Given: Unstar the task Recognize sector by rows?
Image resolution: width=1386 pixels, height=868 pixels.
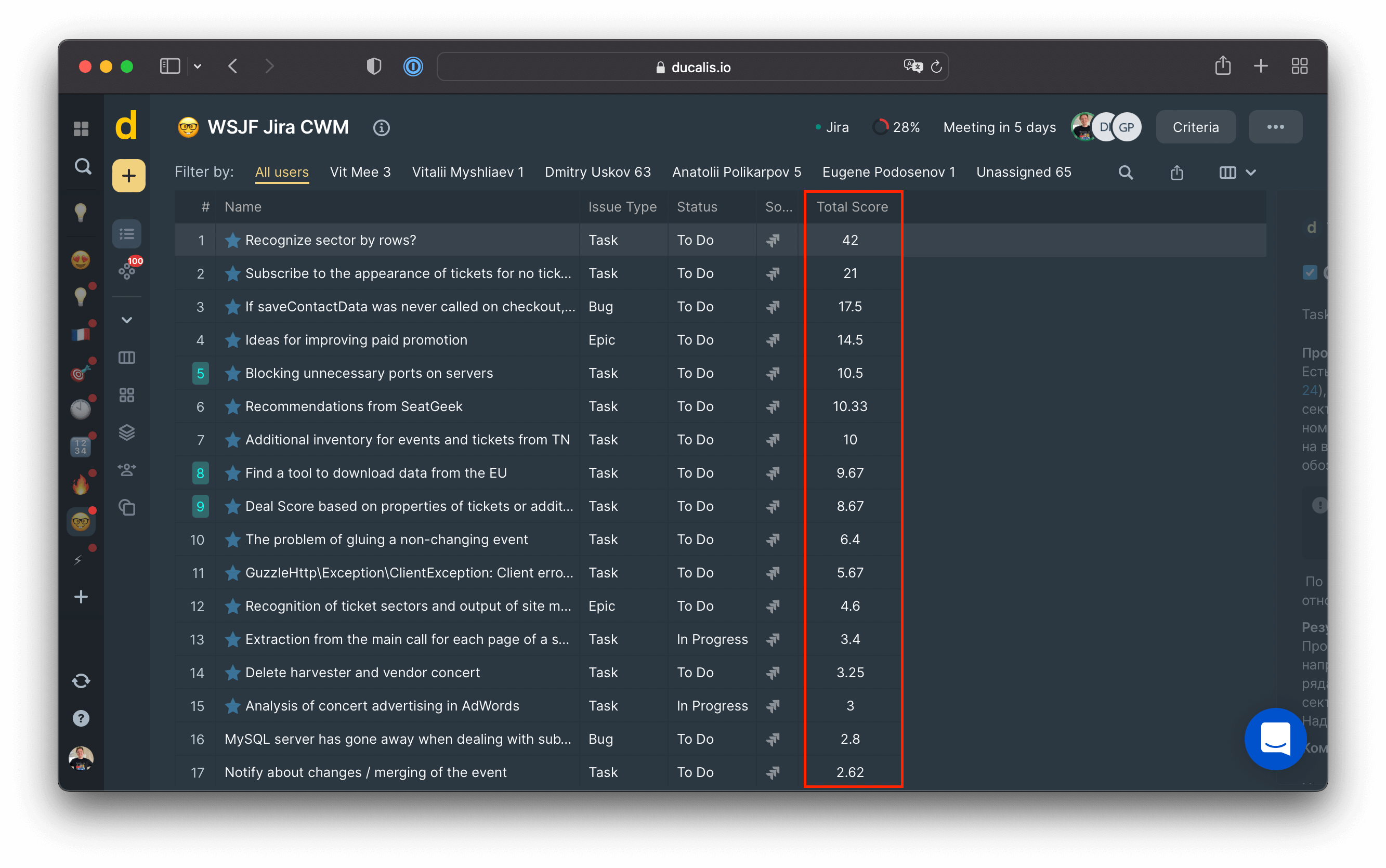Looking at the screenshot, I should coord(232,240).
